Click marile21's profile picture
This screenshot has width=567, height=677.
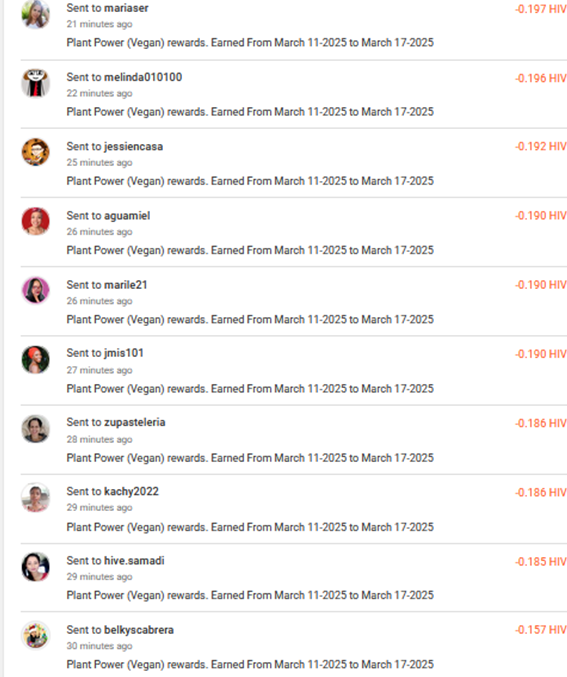[x=35, y=290]
